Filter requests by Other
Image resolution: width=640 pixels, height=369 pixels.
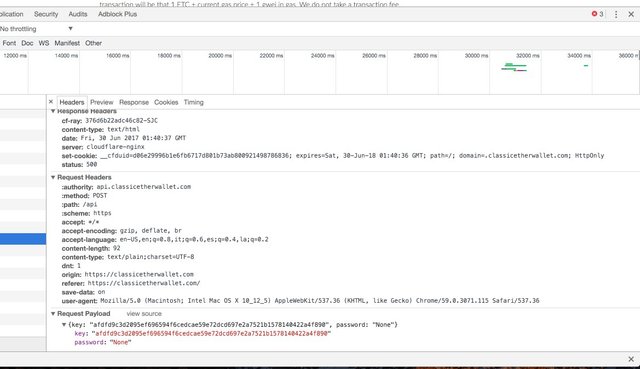tap(93, 43)
